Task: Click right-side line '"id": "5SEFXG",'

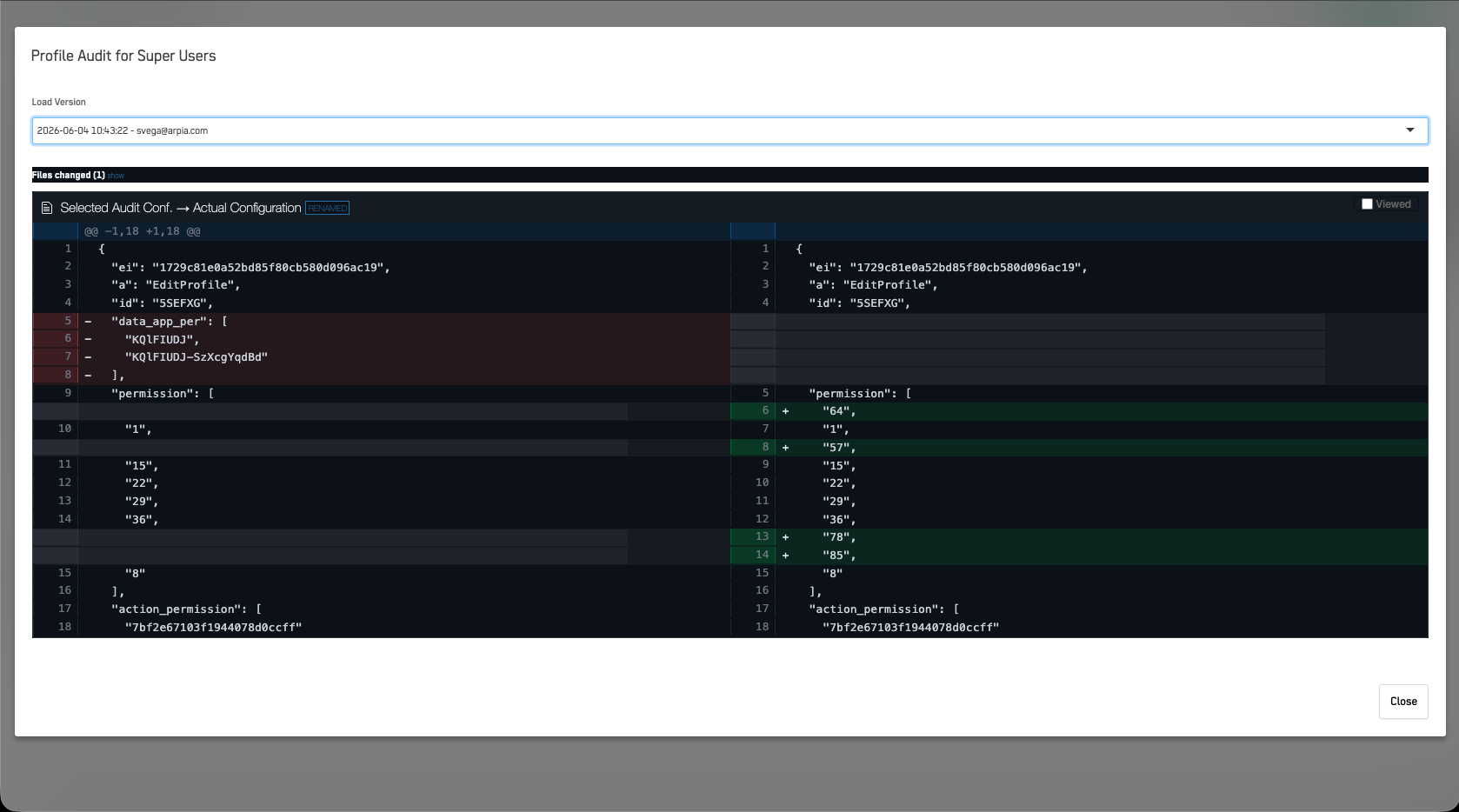Action: (x=859, y=303)
